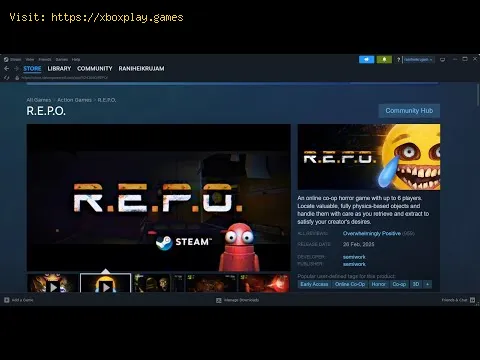The width and height of the screenshot is (480, 360).
Task: Click the Co-op tag
Action: [399, 284]
